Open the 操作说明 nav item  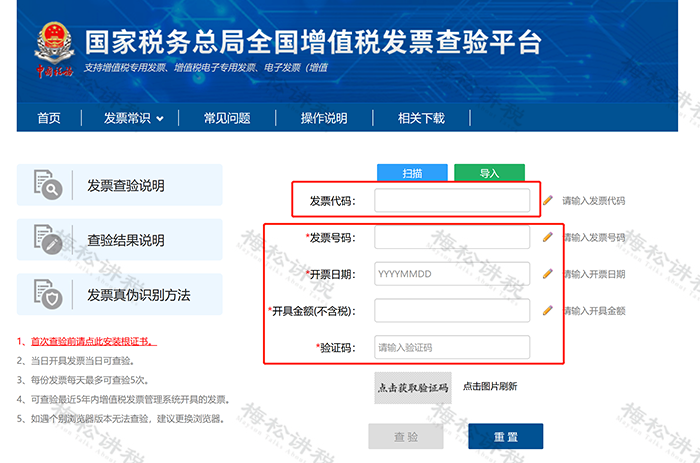click(x=324, y=118)
